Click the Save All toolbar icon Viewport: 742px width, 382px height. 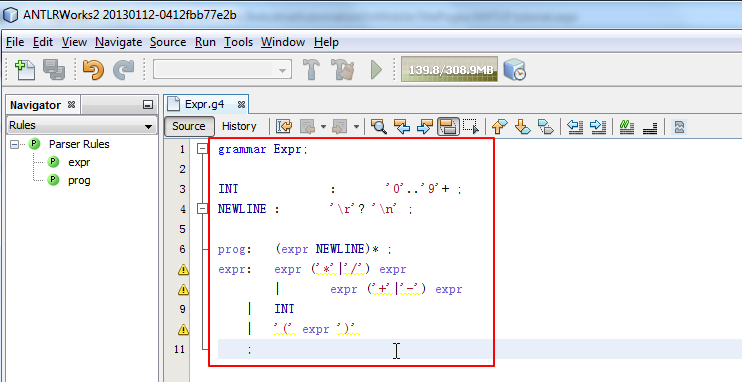coord(53,70)
